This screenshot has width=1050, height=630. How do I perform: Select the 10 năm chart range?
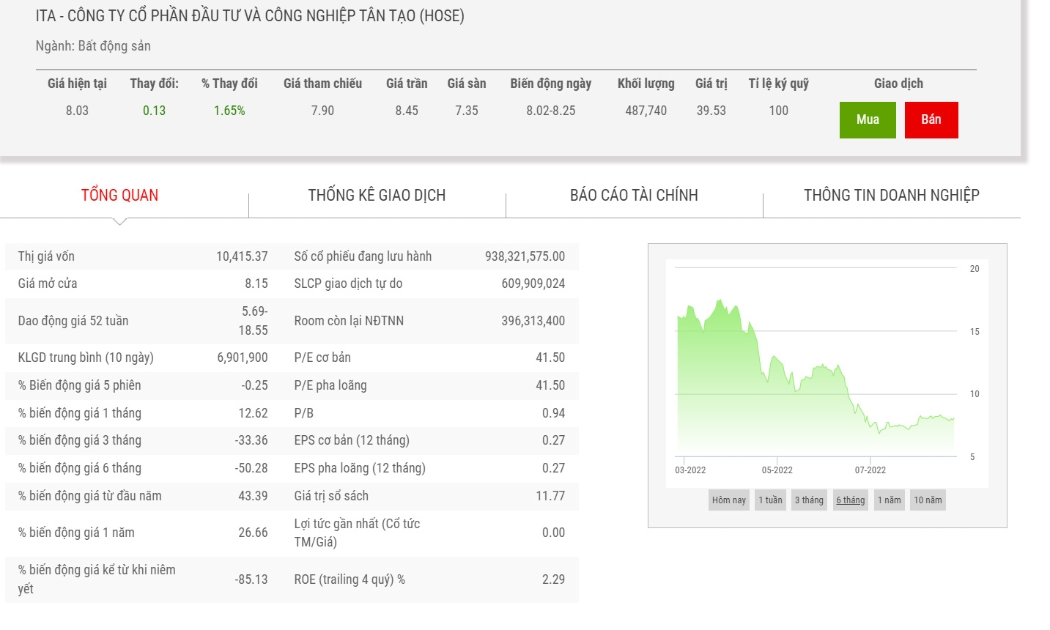click(x=927, y=500)
